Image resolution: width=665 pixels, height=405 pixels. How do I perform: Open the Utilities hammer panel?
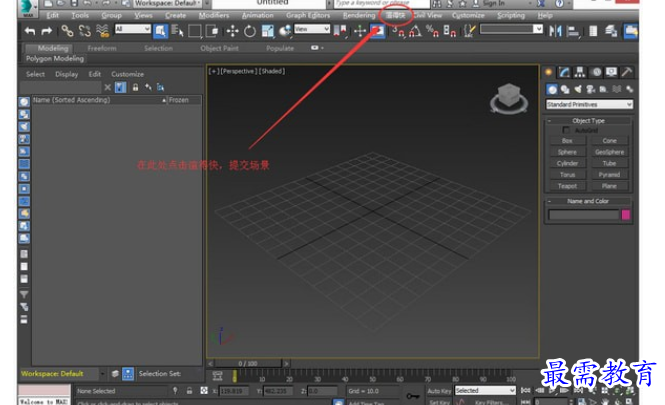click(627, 72)
